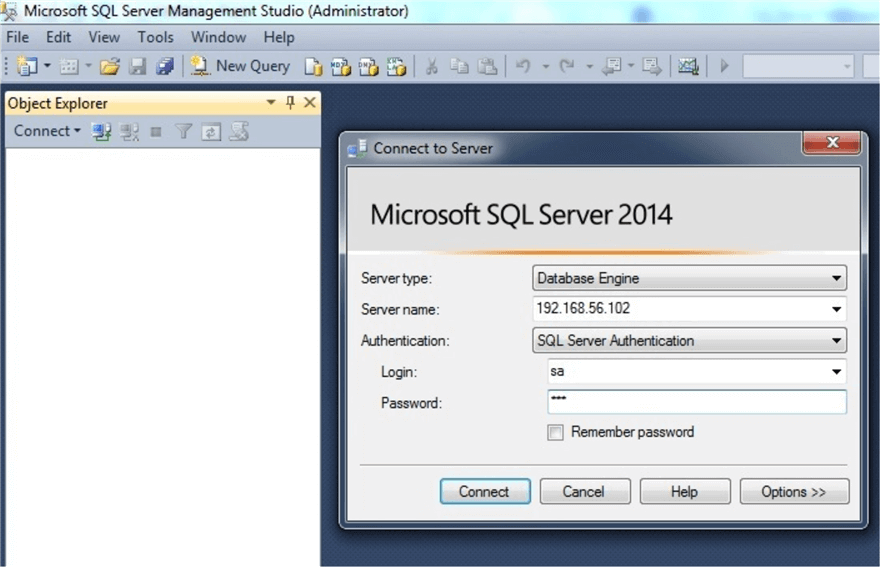Click the Analysis Services MDX Query icon
880x567 pixels.
click(341, 67)
